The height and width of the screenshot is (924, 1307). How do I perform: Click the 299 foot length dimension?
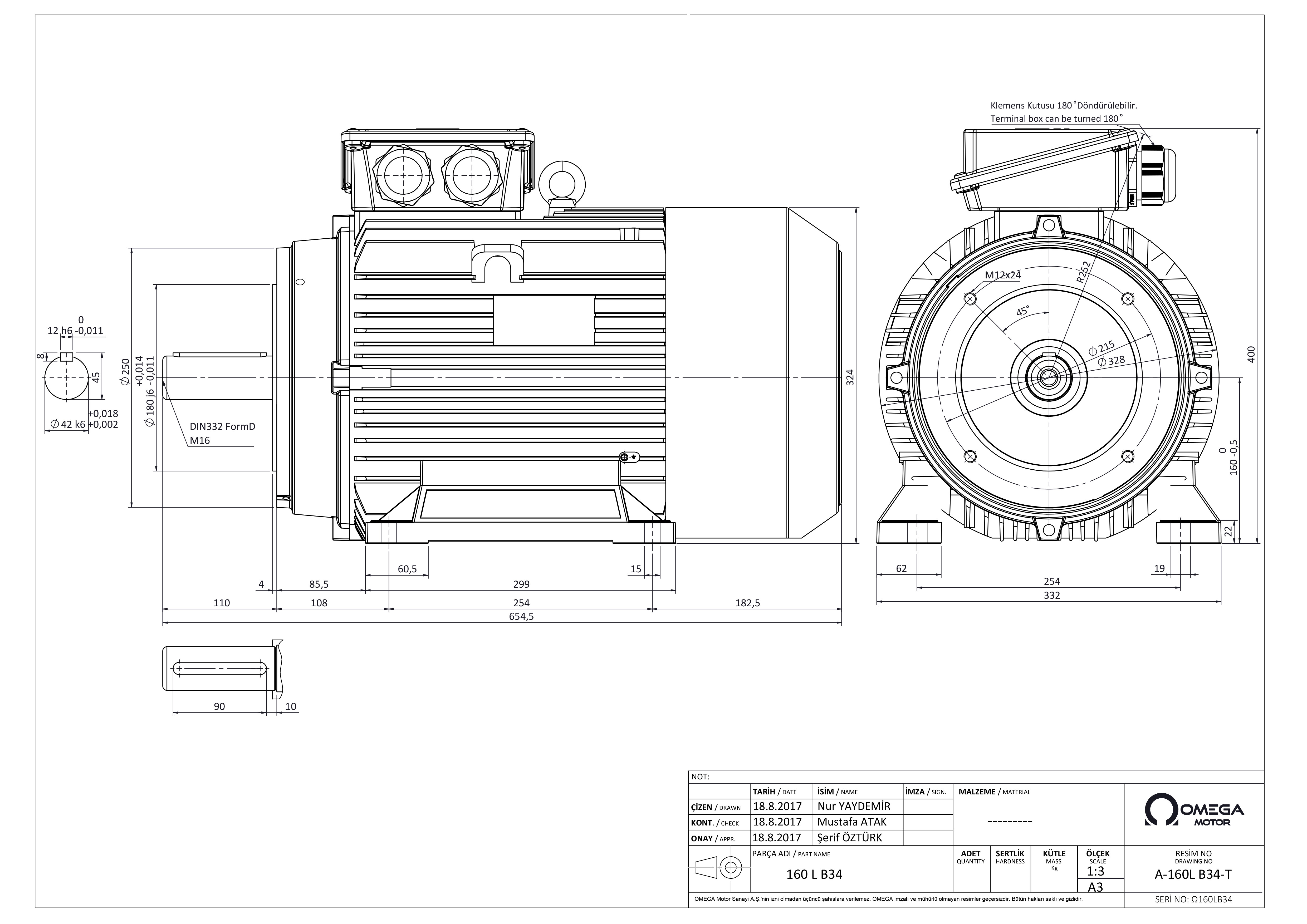[521, 584]
